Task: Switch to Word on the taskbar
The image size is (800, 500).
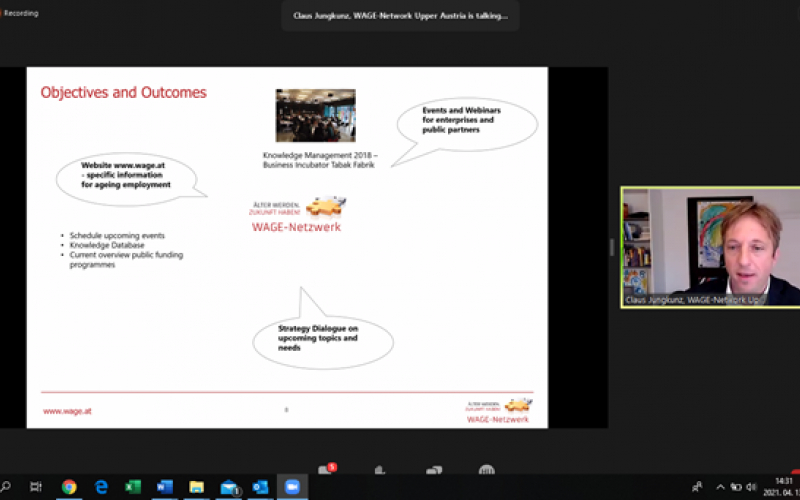Action: tap(164, 487)
